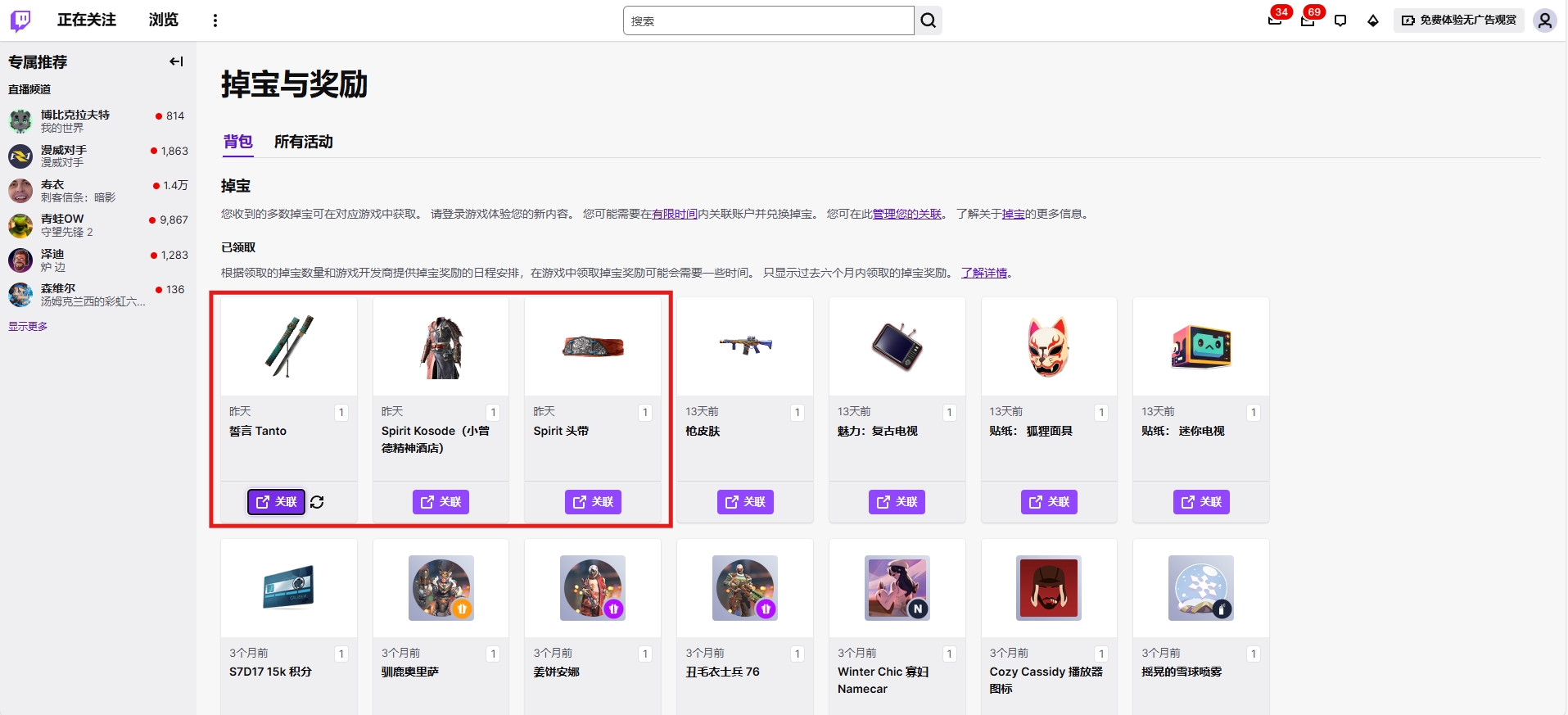
Task: Click the 枪皮肤 rifle image
Action: [745, 346]
